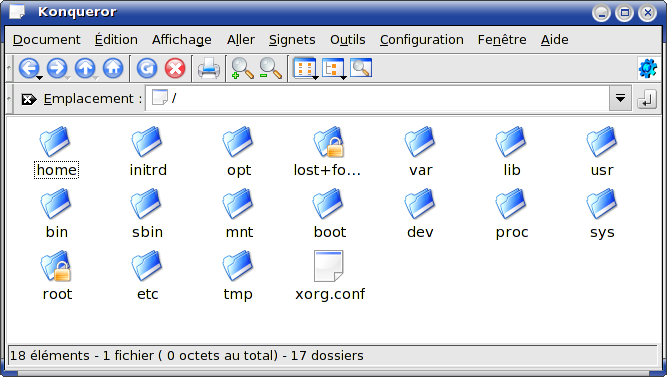Select the var folder

421,152
